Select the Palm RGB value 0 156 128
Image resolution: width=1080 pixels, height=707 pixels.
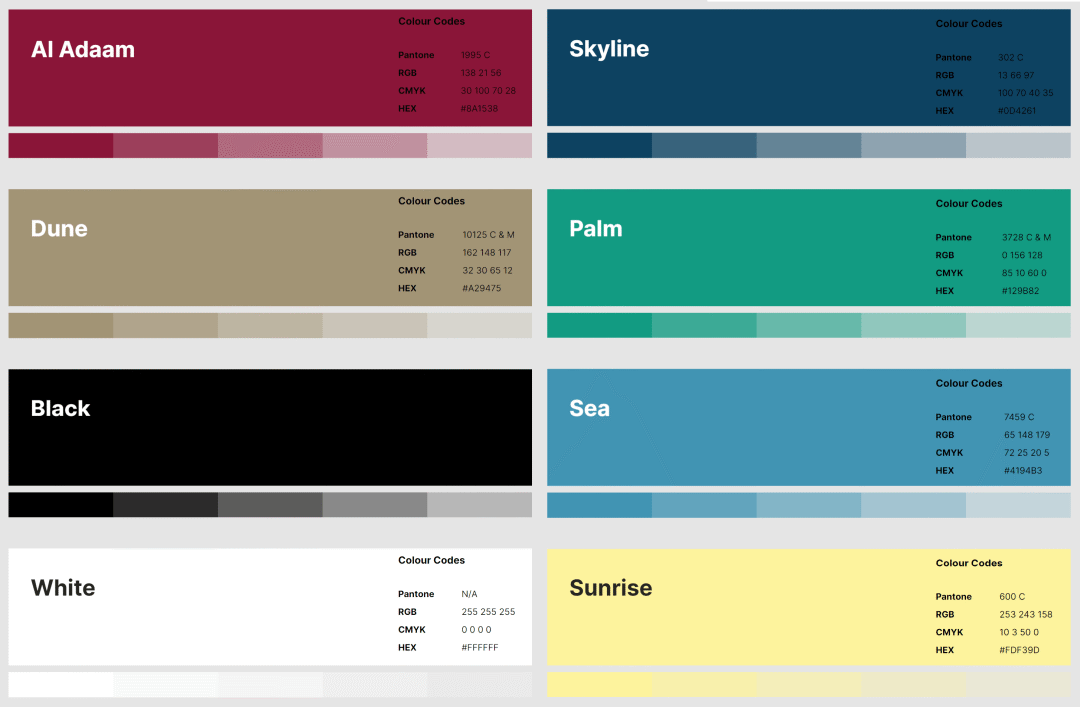tap(1022, 255)
